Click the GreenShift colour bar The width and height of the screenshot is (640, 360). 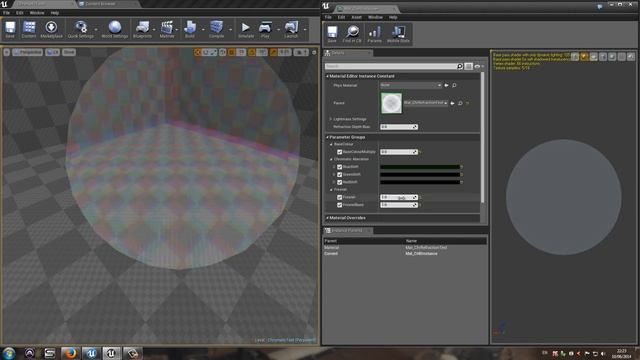(x=420, y=175)
